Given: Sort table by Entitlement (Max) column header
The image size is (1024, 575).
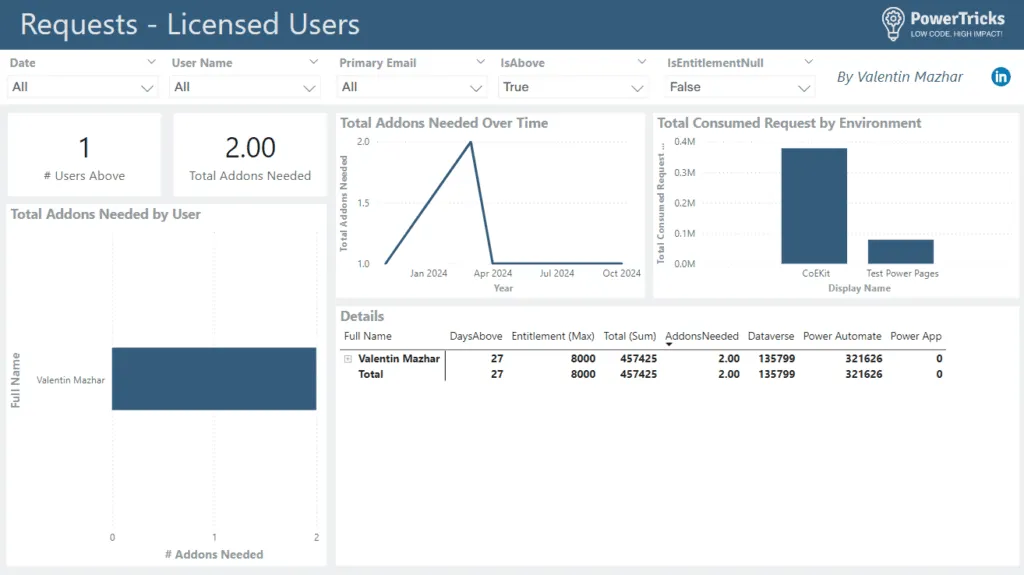Looking at the screenshot, I should point(552,336).
